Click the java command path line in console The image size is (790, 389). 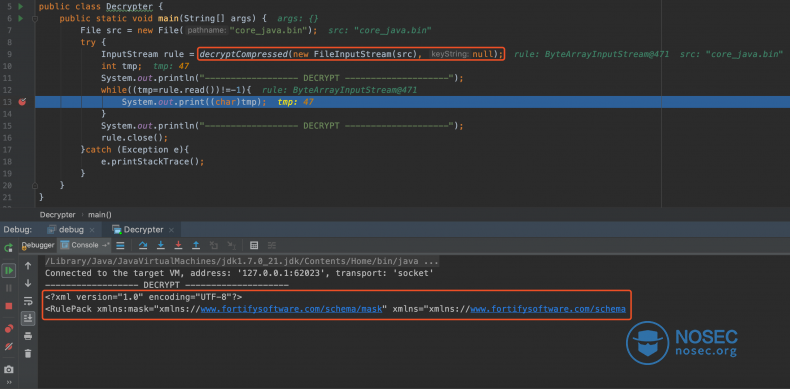(x=242, y=262)
